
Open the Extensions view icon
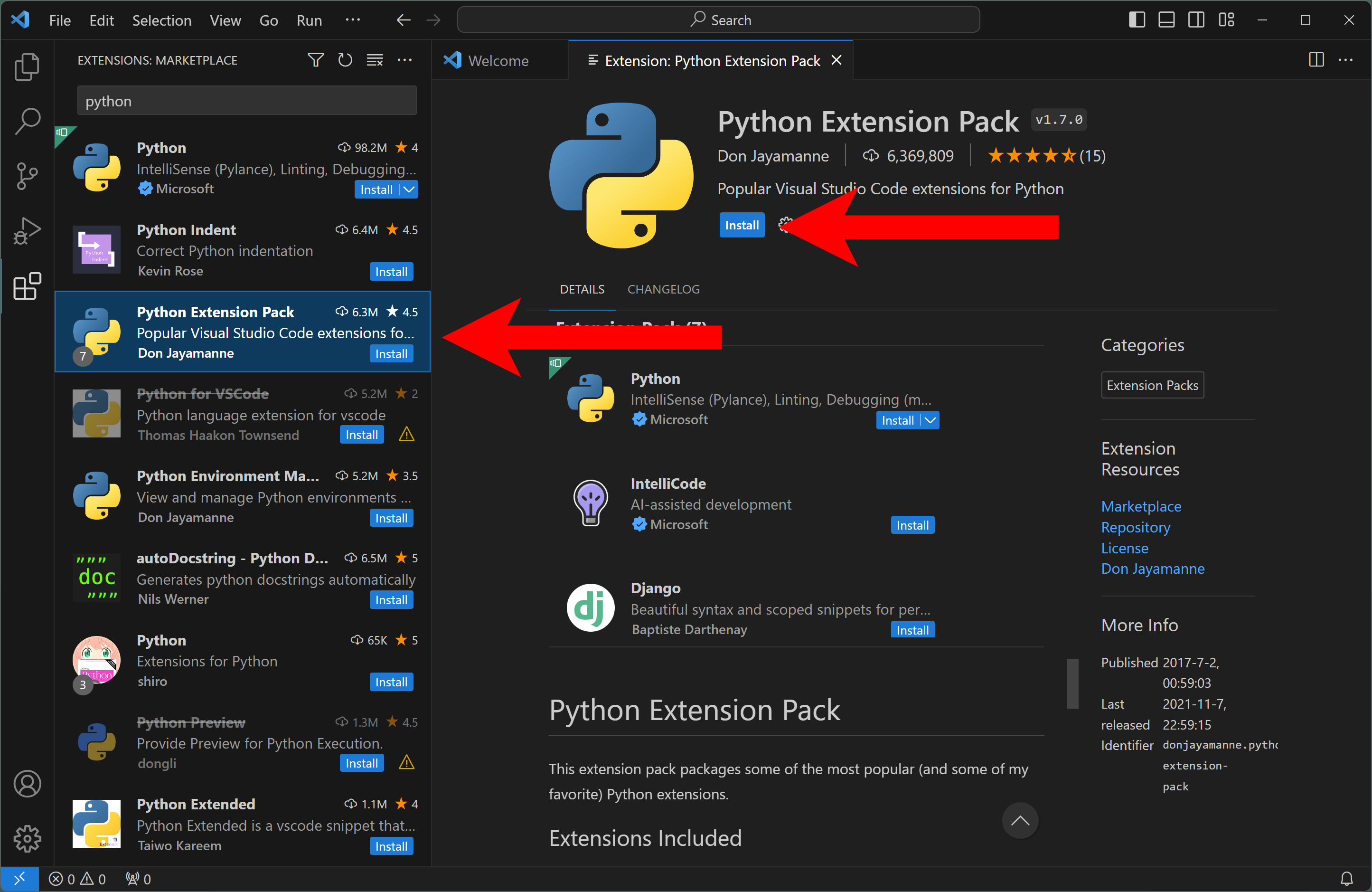(x=27, y=286)
